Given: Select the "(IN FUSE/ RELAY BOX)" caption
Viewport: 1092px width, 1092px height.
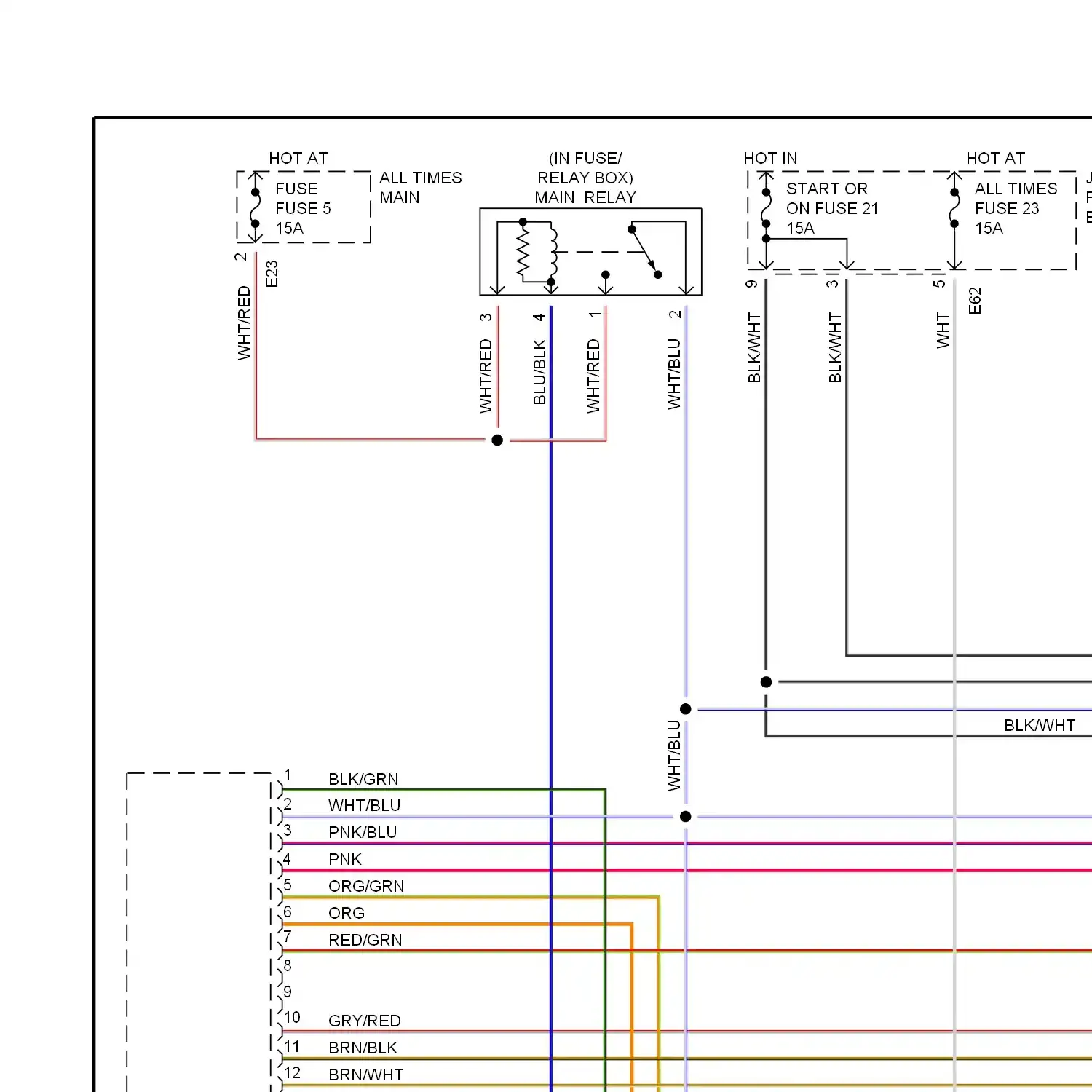Looking at the screenshot, I should click(x=585, y=168).
